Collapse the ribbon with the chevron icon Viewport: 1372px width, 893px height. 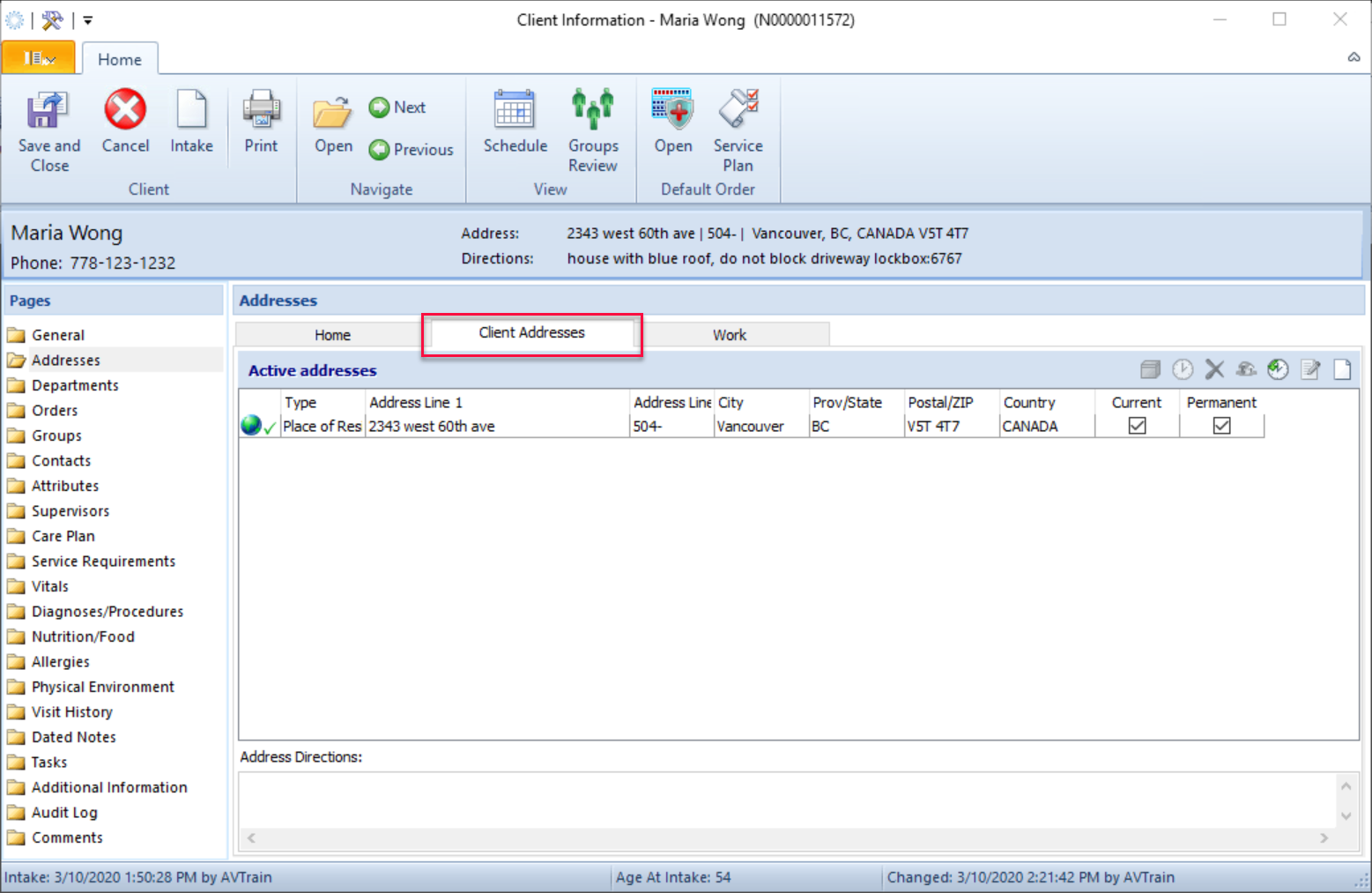tap(1353, 57)
